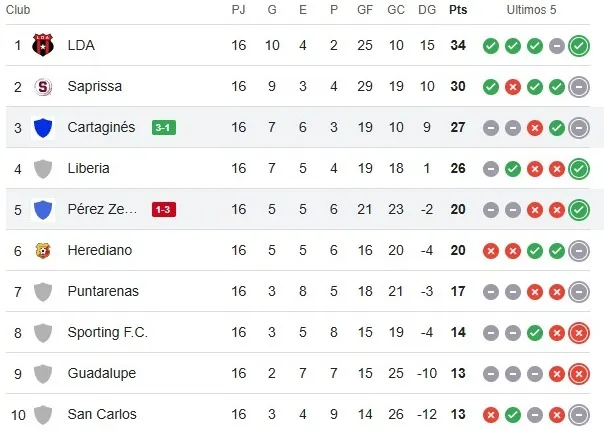Click the LDA club crest icon
604x438 pixels.
[x=43, y=45]
